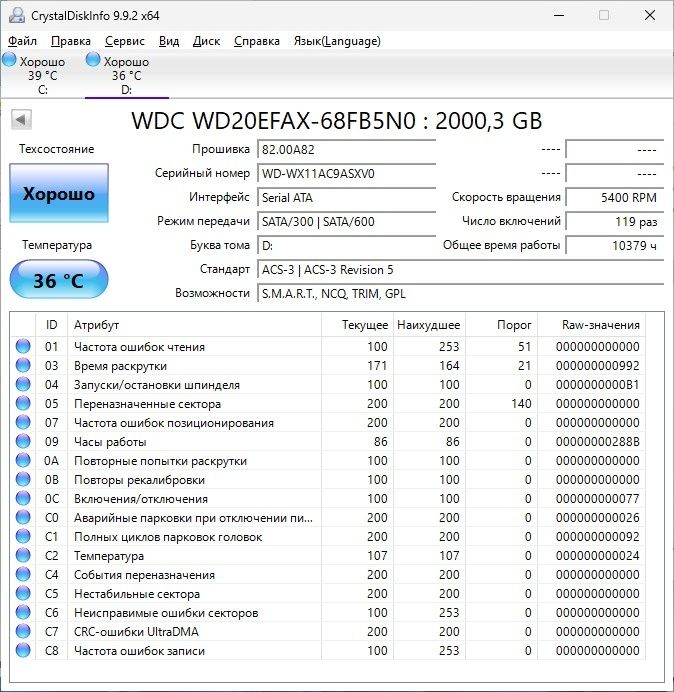Viewport: 674px width, 692px height.
Task: Click the previous disk arrow button
Action: pos(21,119)
